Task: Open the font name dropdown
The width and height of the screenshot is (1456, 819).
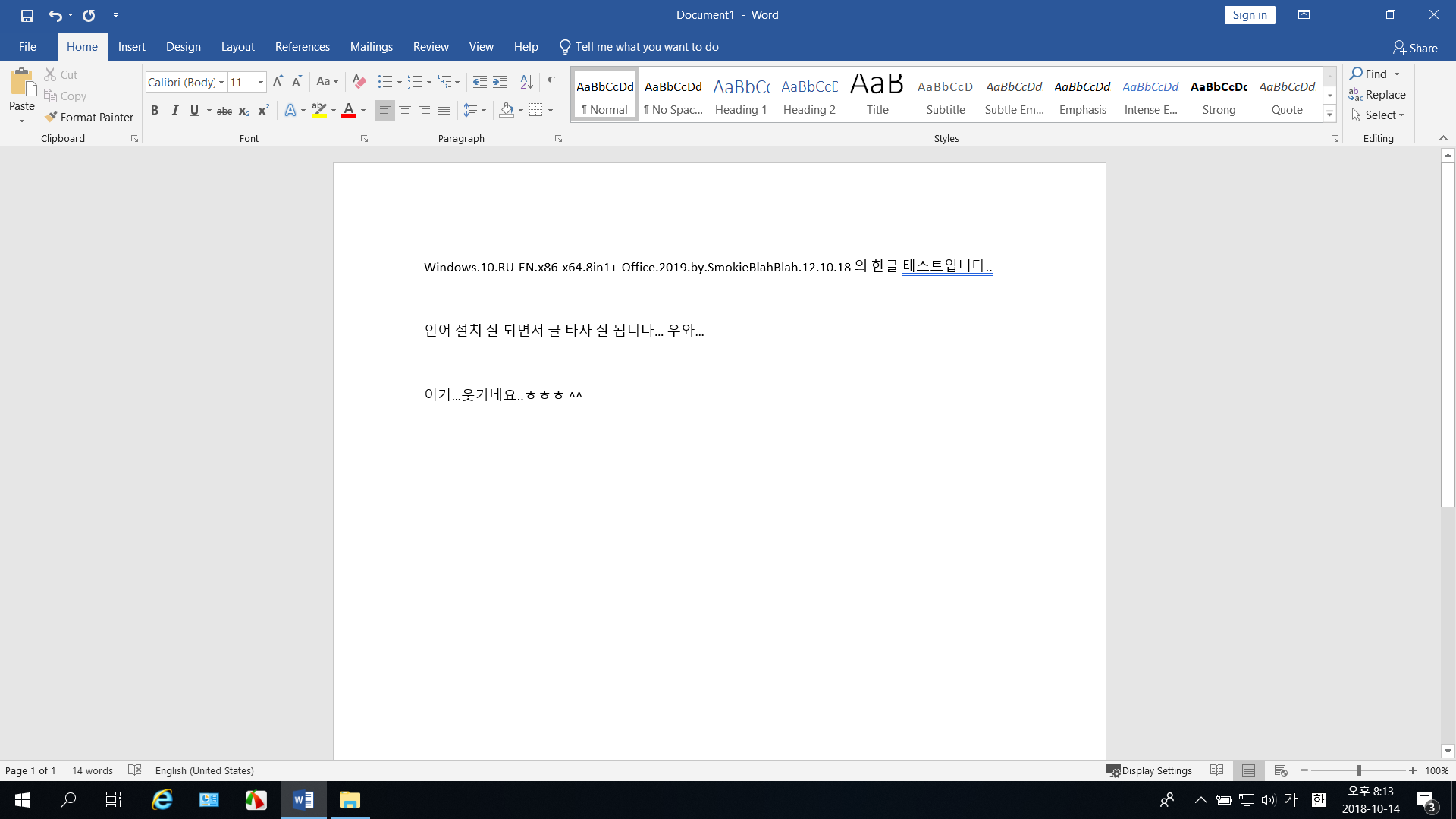Action: point(221,83)
